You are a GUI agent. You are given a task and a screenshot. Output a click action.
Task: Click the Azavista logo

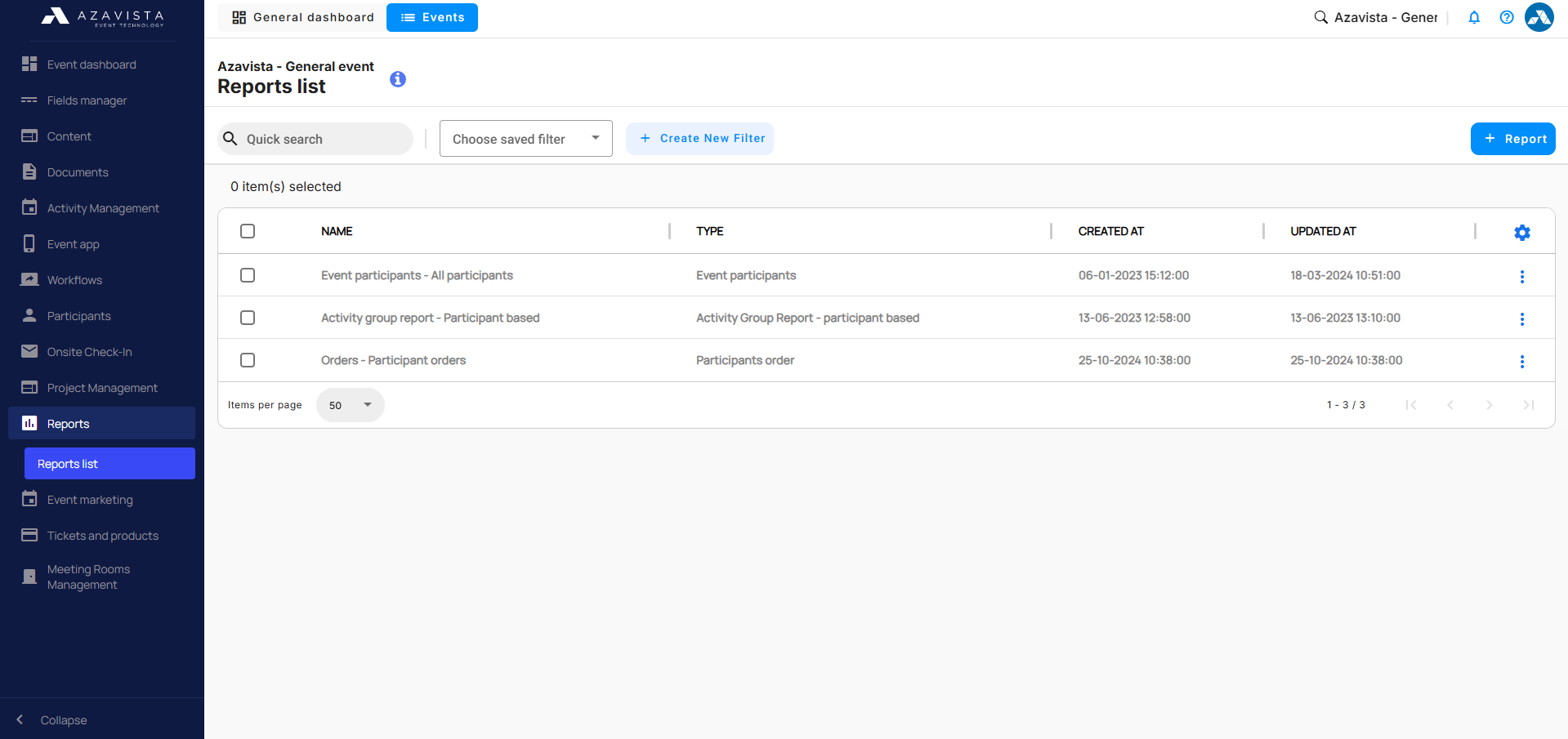(102, 17)
